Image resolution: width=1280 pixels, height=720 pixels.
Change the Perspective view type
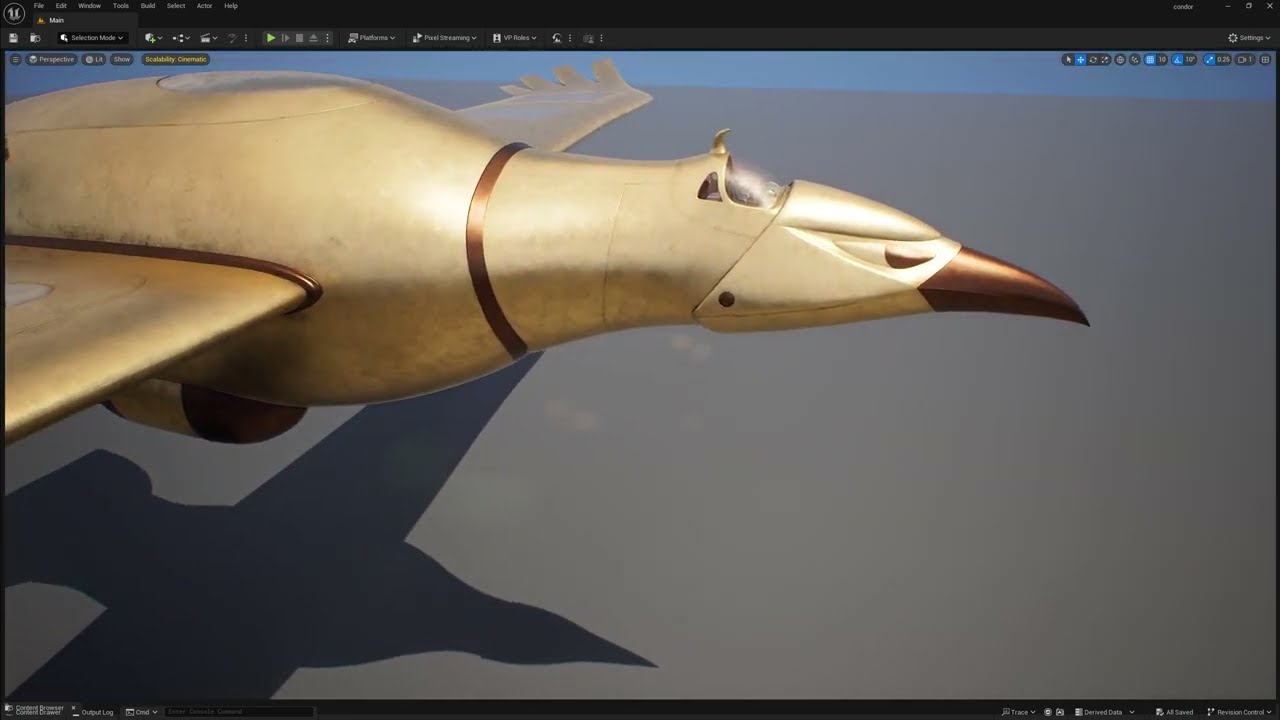pos(51,59)
